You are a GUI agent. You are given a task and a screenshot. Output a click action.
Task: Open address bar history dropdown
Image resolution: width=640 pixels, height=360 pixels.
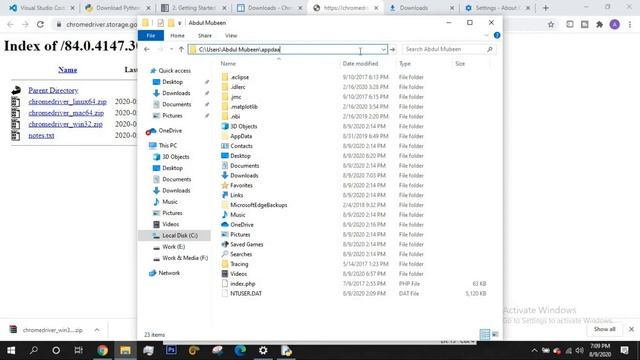coord(383,49)
